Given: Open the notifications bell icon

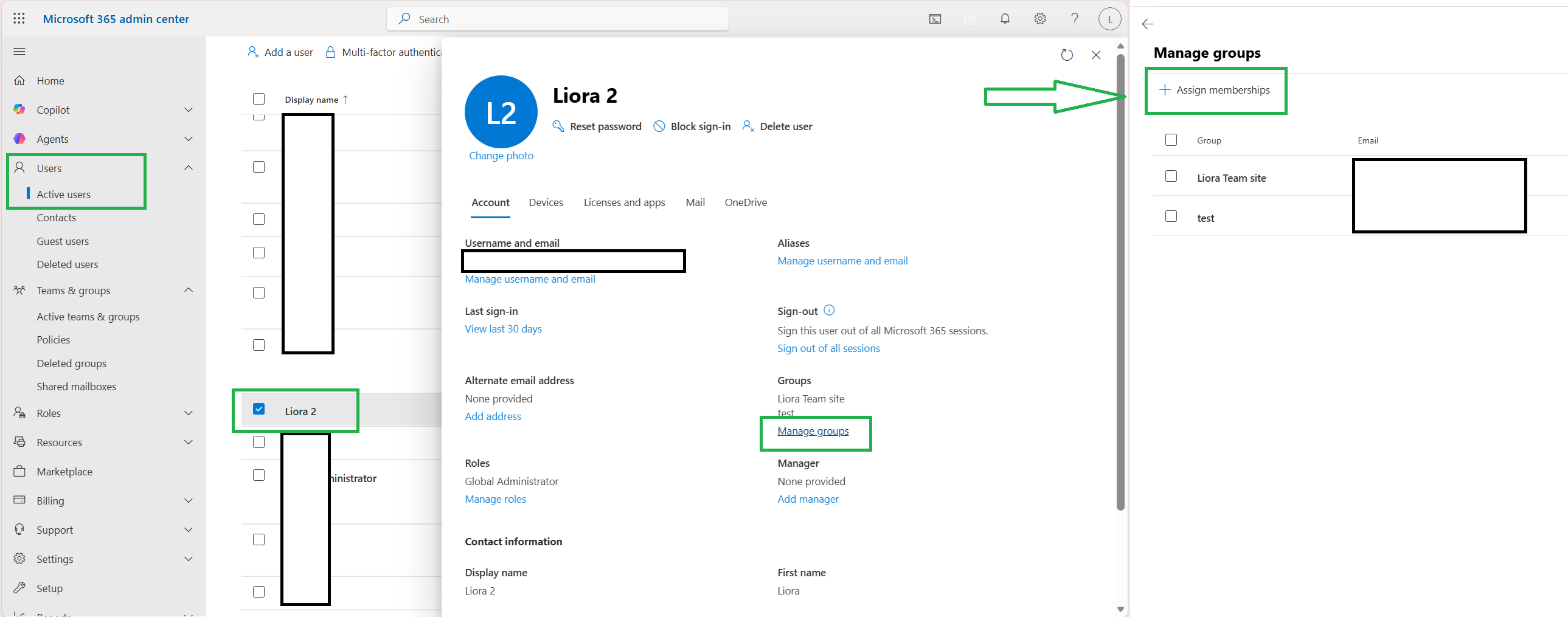Looking at the screenshot, I should [x=1005, y=19].
